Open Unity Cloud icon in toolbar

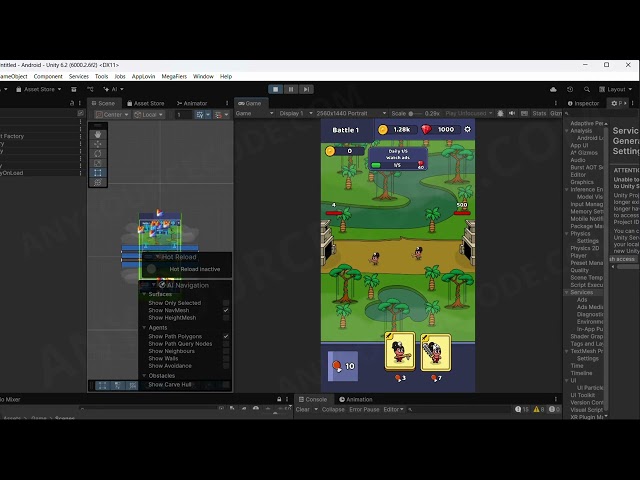pyautogui.click(x=553, y=89)
